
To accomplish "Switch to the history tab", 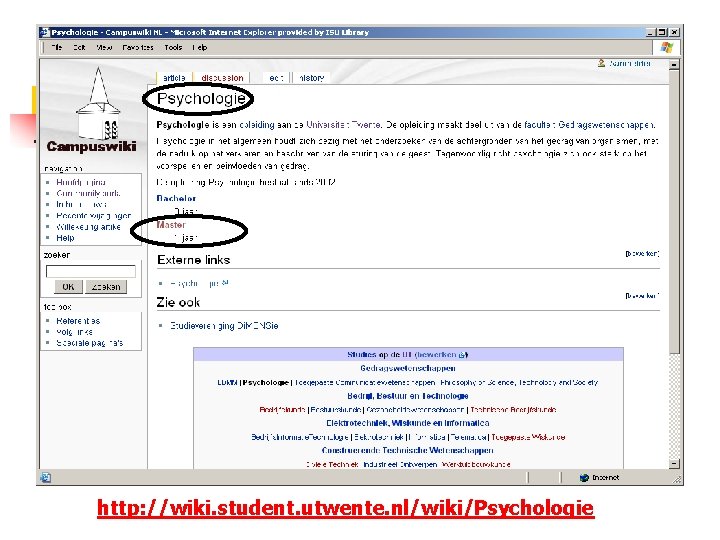I will pos(311,78).
